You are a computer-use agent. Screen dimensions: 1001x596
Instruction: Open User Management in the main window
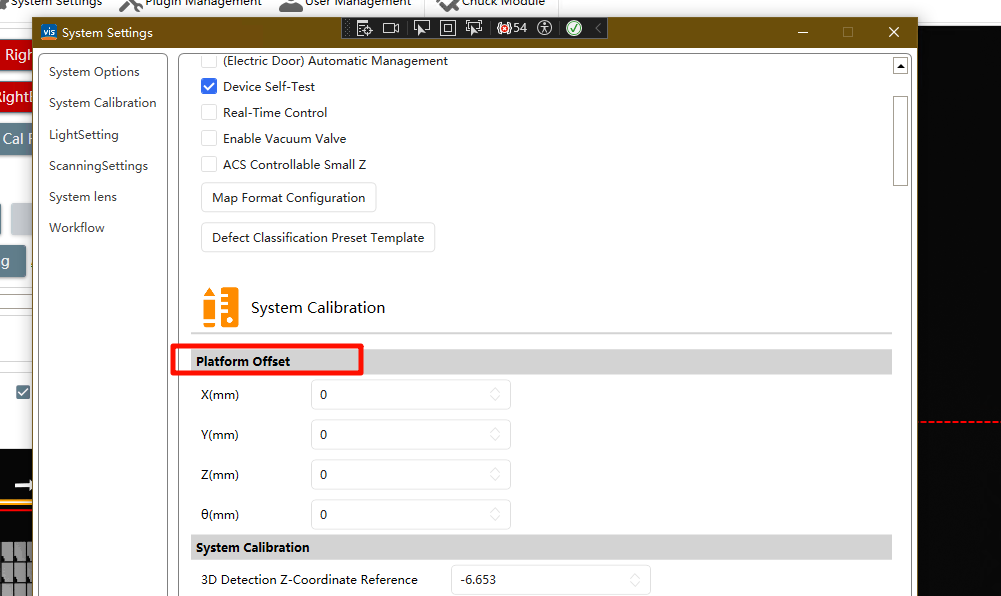pos(345,4)
